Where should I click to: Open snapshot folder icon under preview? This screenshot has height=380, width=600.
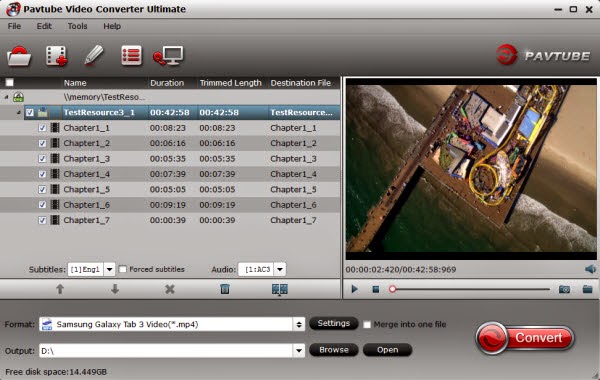click(588, 289)
